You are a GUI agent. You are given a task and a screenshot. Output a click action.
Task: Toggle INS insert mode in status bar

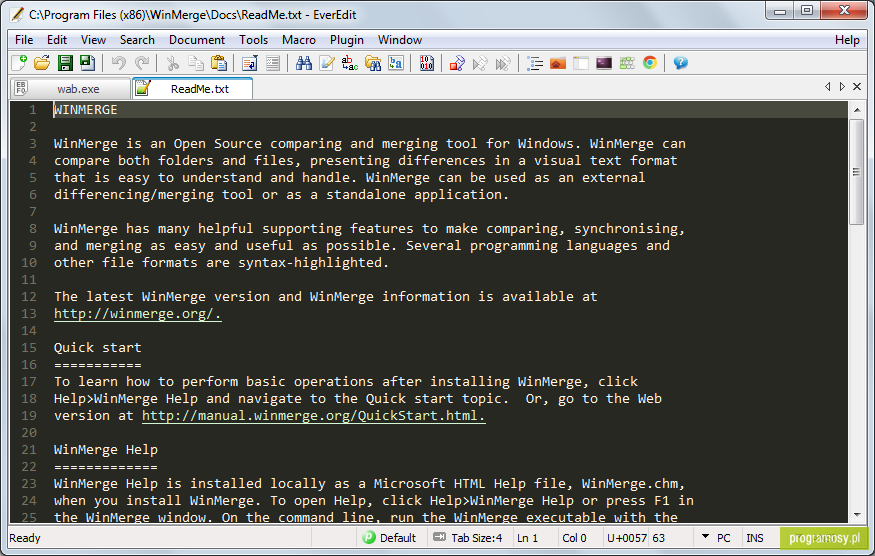(754, 538)
